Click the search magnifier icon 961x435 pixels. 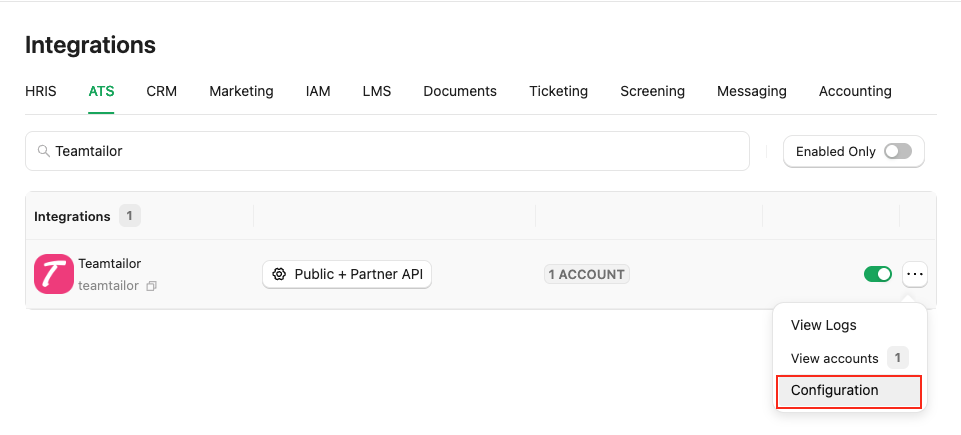(x=44, y=151)
